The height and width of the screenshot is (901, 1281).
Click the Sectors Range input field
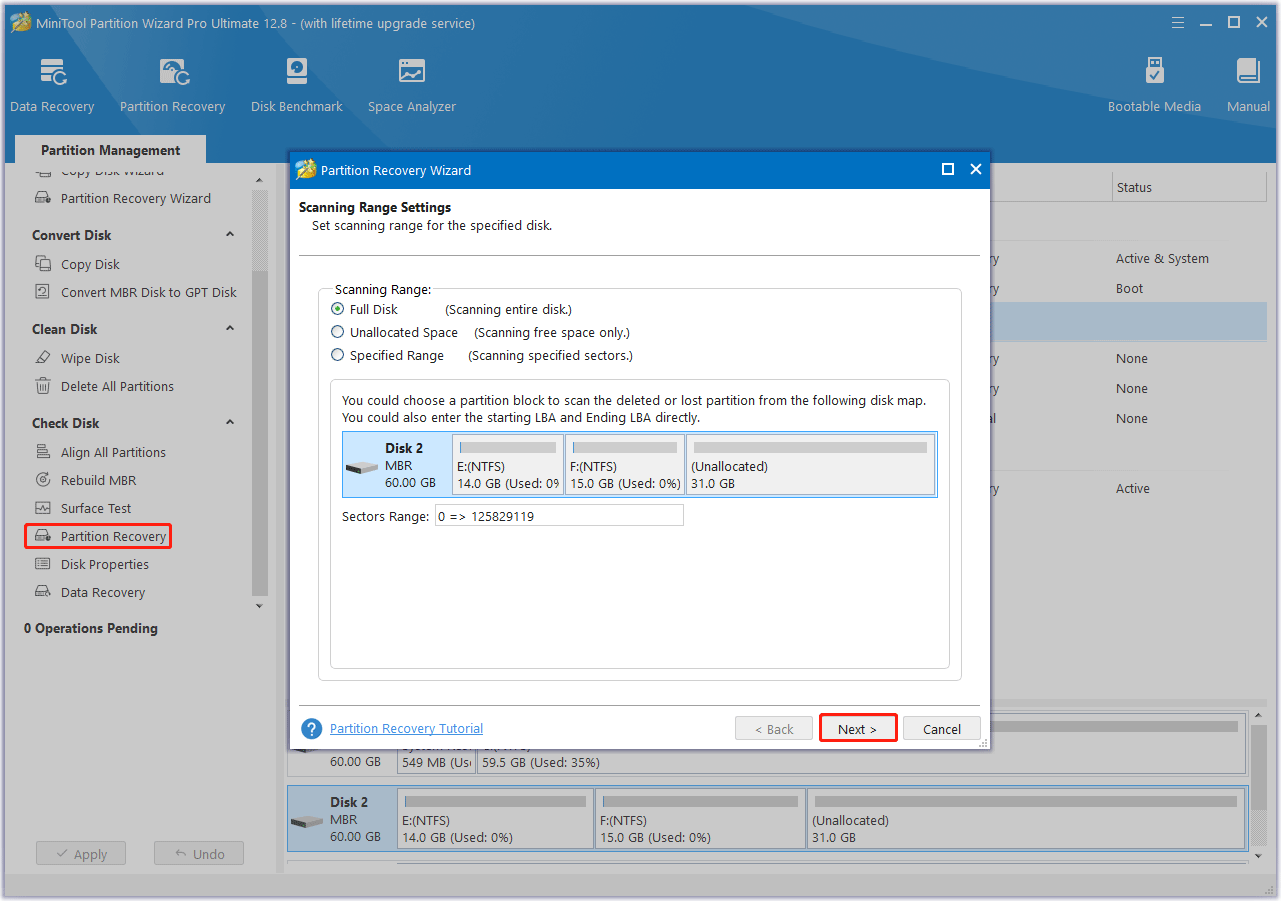pos(559,516)
